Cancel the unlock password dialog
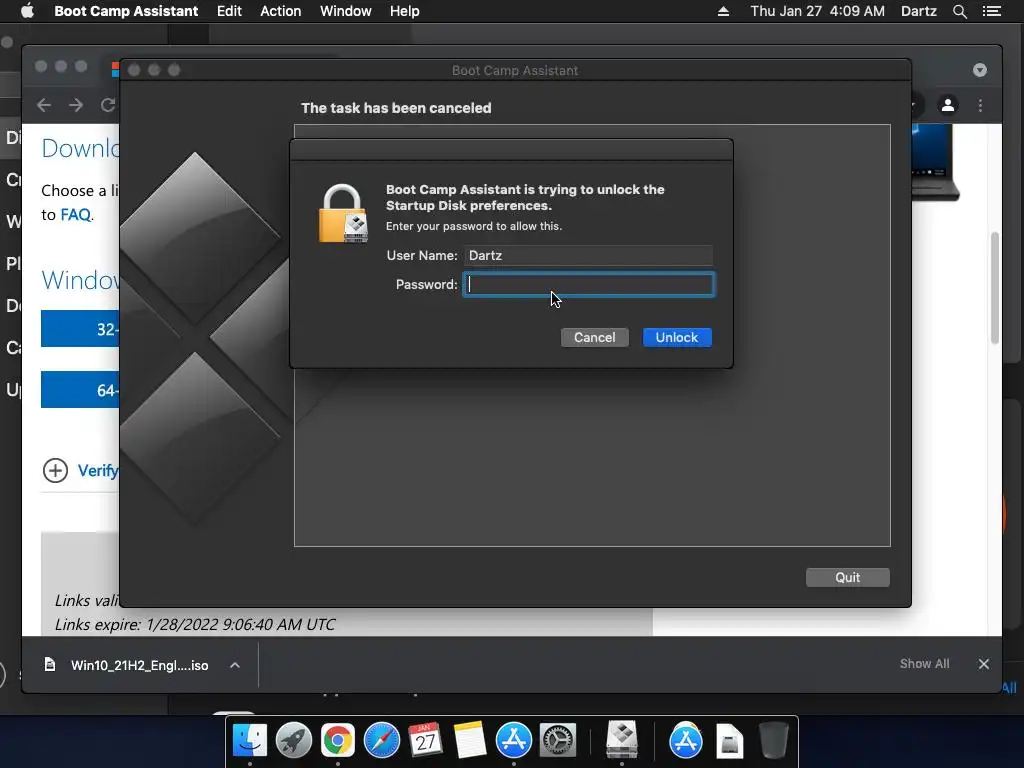Image resolution: width=1024 pixels, height=768 pixels. click(594, 338)
